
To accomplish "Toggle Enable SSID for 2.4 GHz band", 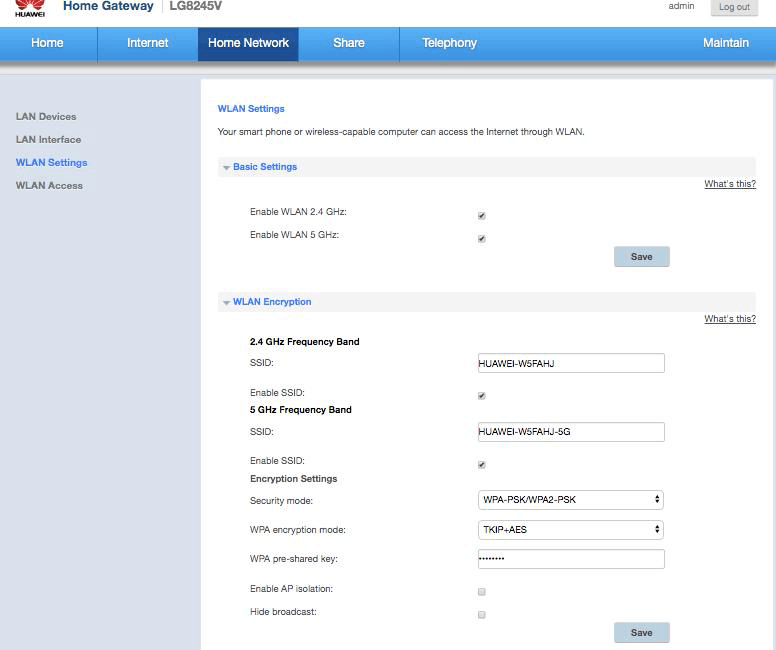I will 482,396.
